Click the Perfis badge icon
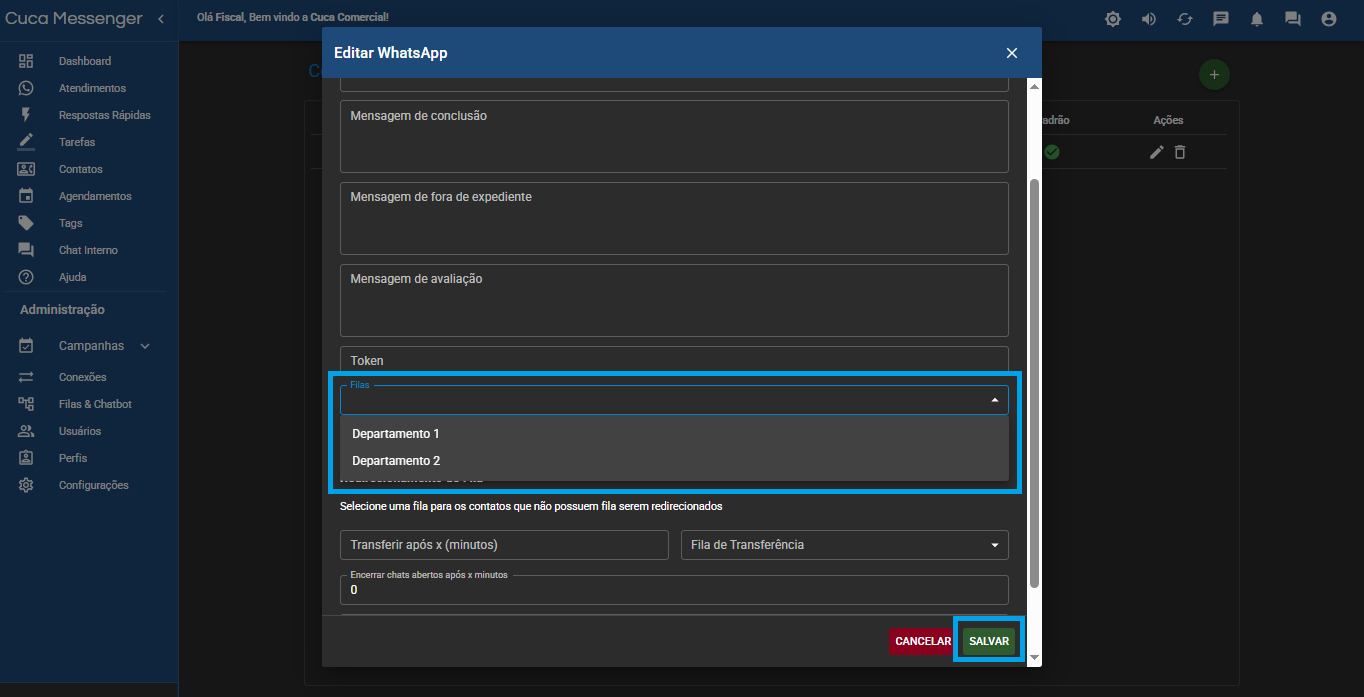This screenshot has height=697, width=1364. [x=26, y=458]
